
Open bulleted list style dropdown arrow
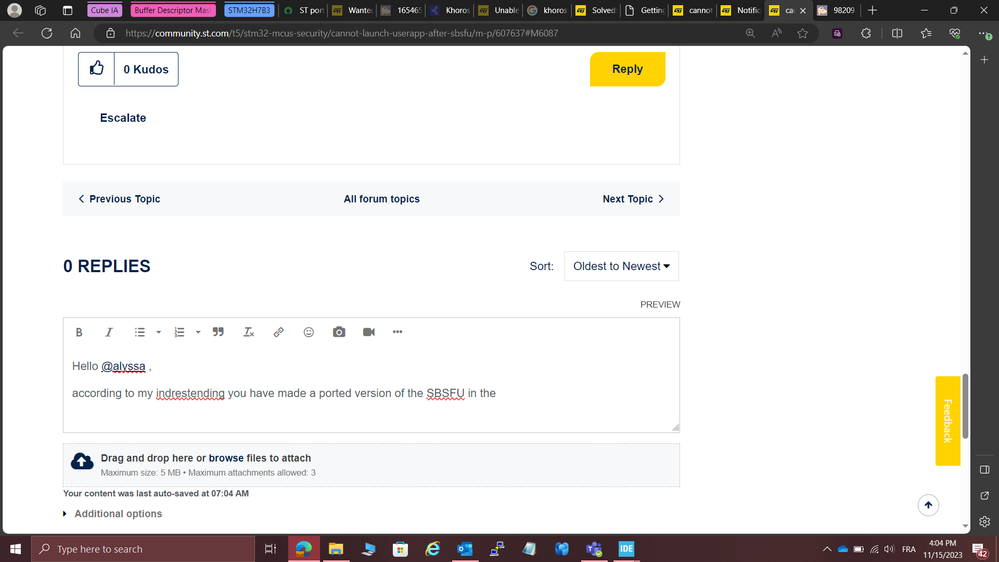tap(159, 332)
